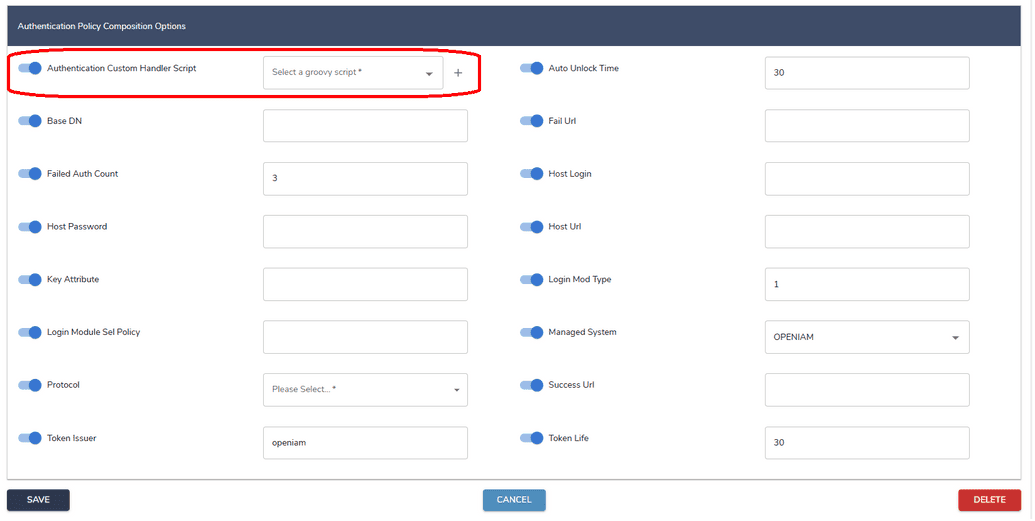1035x521 pixels.
Task: Click the CANCEL button
Action: (514, 500)
